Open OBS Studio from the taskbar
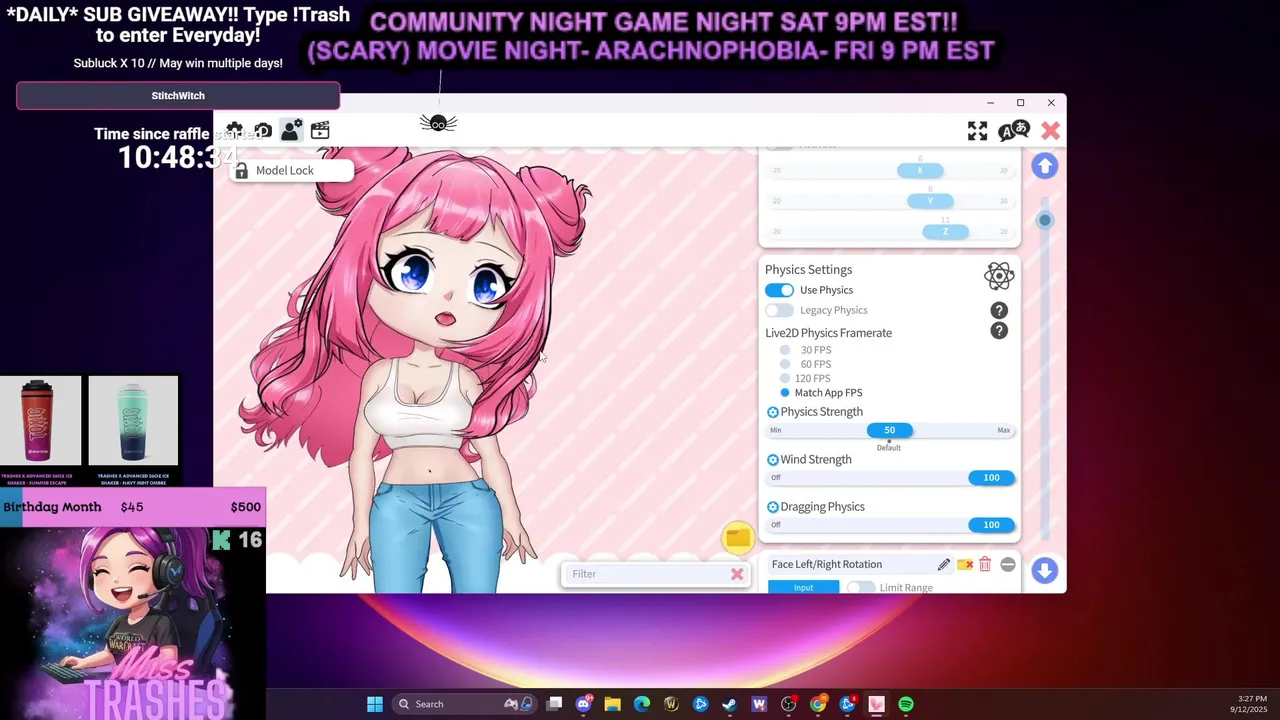This screenshot has width=1280, height=720. coord(788,704)
